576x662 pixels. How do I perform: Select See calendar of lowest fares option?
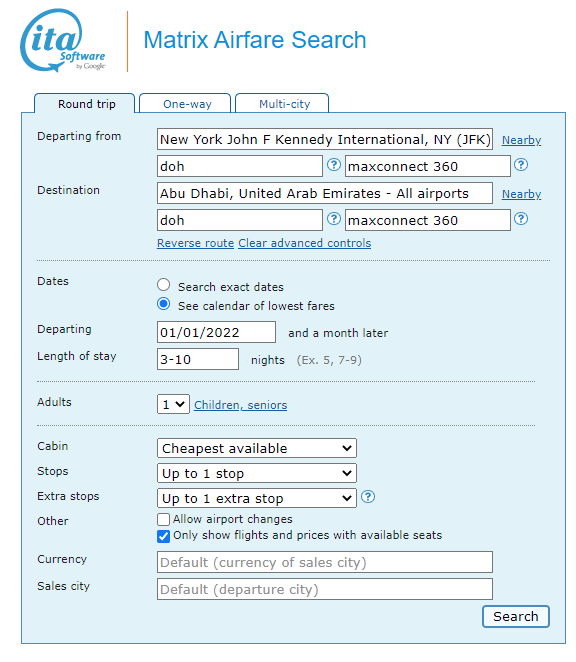(163, 304)
